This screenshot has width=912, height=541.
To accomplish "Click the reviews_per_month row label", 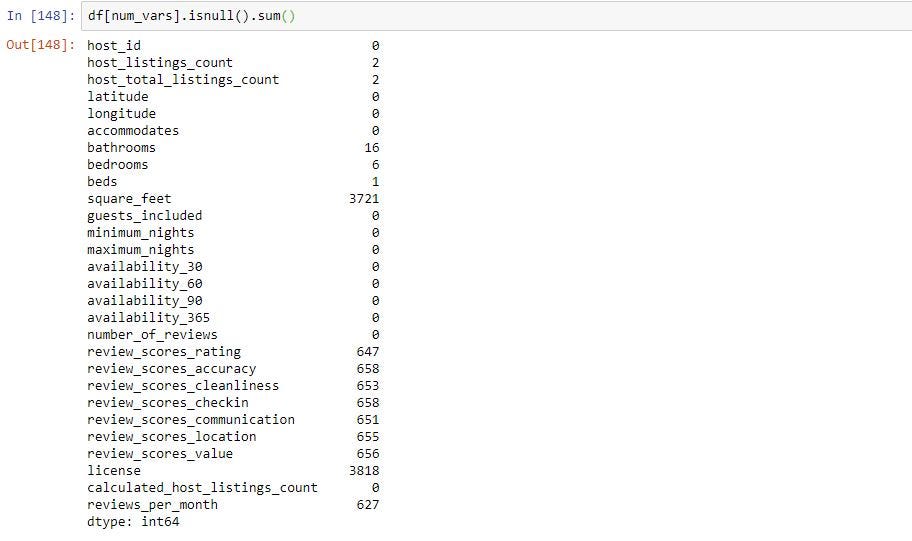I will point(152,504).
